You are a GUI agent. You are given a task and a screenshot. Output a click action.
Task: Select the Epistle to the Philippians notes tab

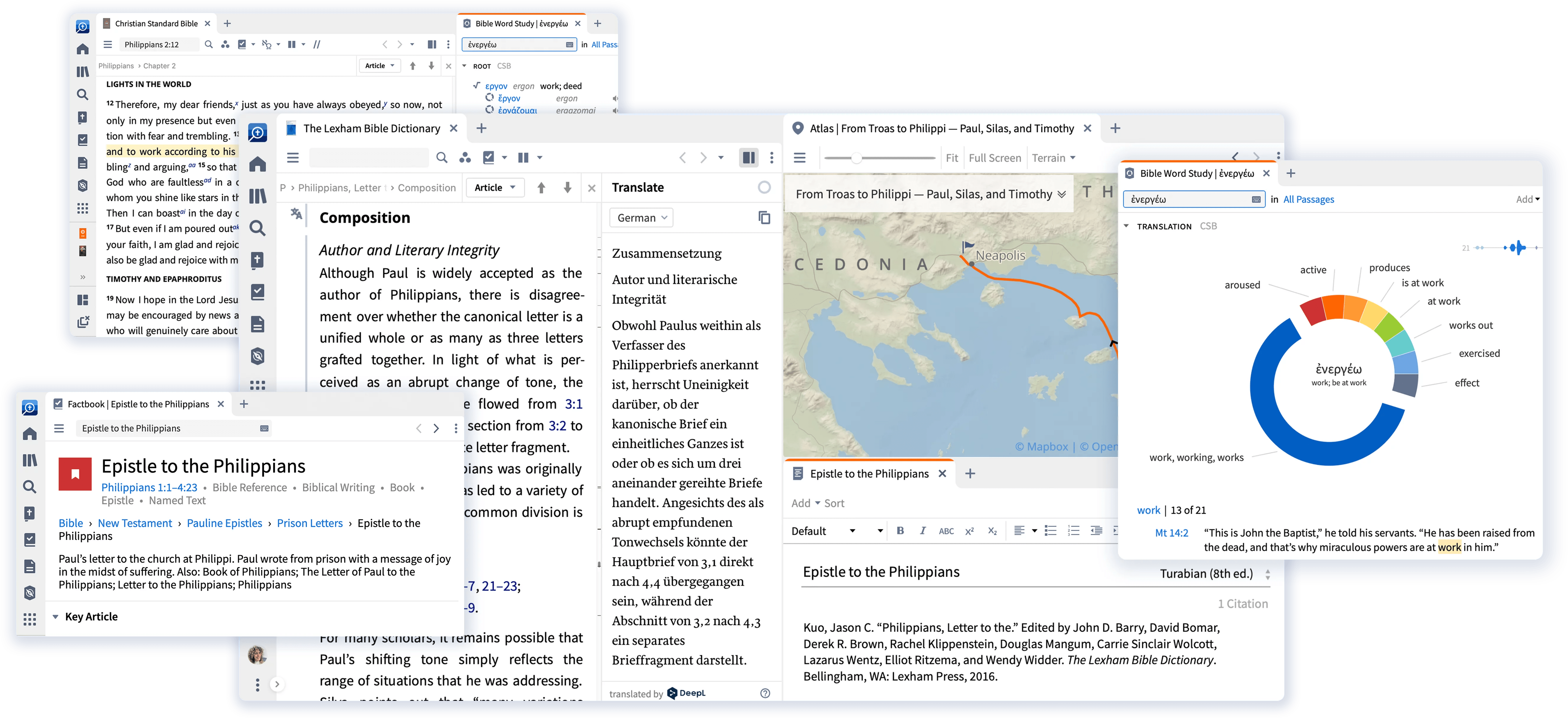click(x=869, y=473)
